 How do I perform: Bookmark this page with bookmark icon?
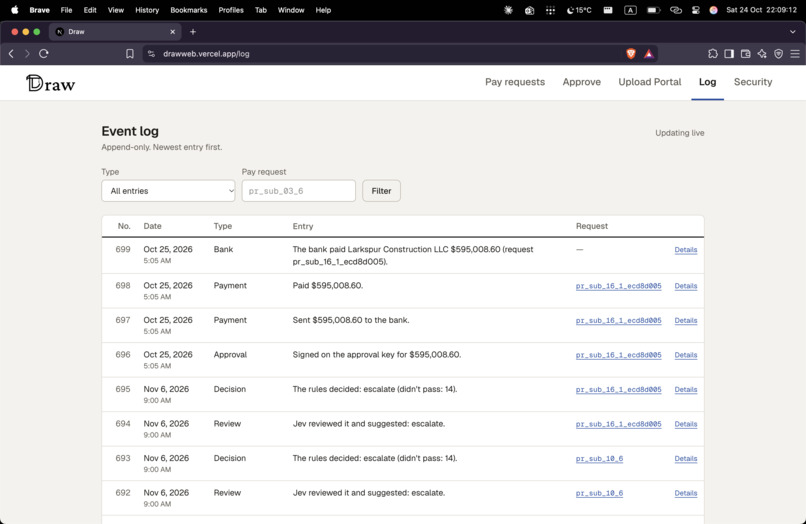click(x=130, y=53)
